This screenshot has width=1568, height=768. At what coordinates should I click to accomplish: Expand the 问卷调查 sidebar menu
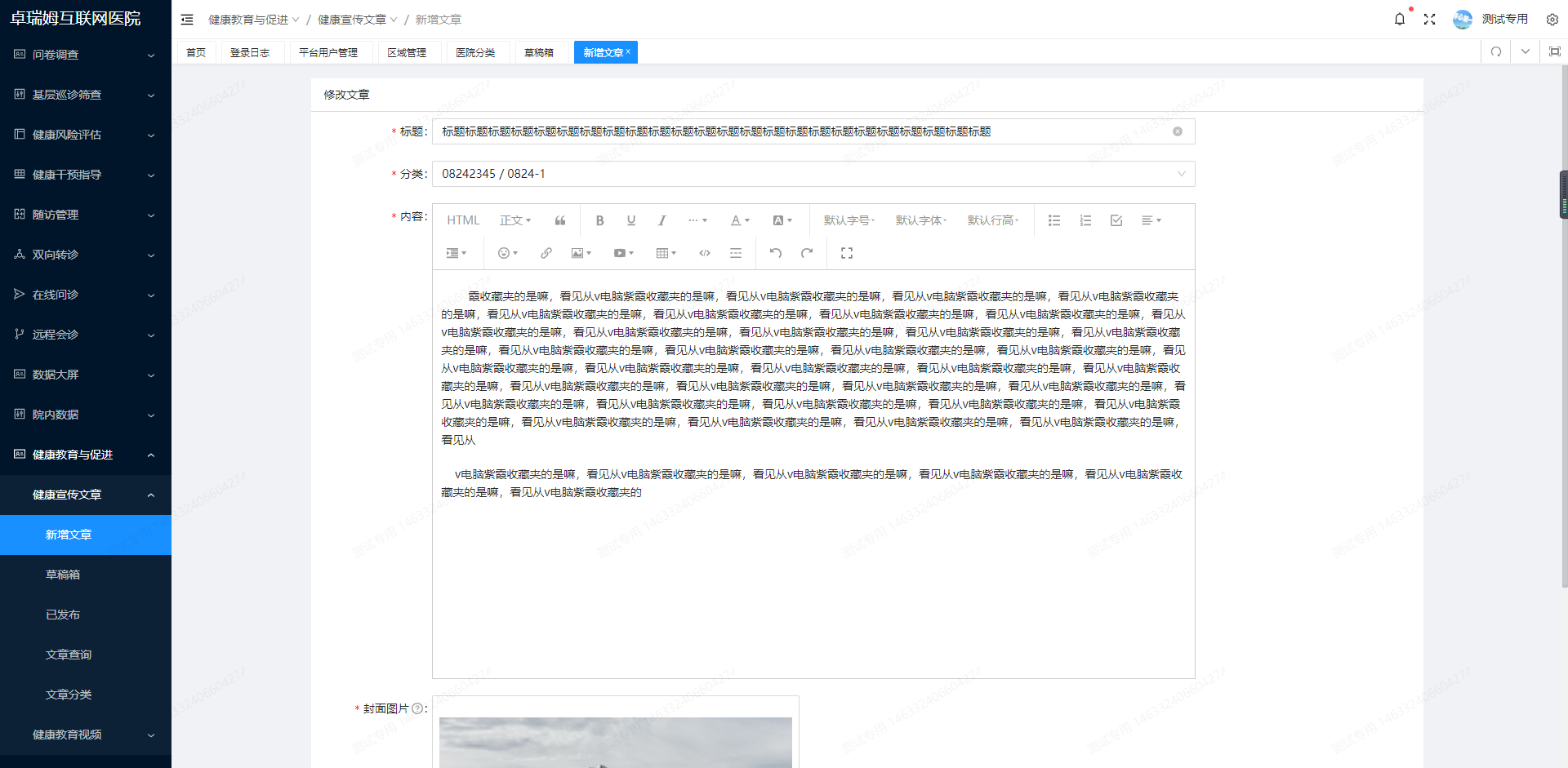(86, 55)
